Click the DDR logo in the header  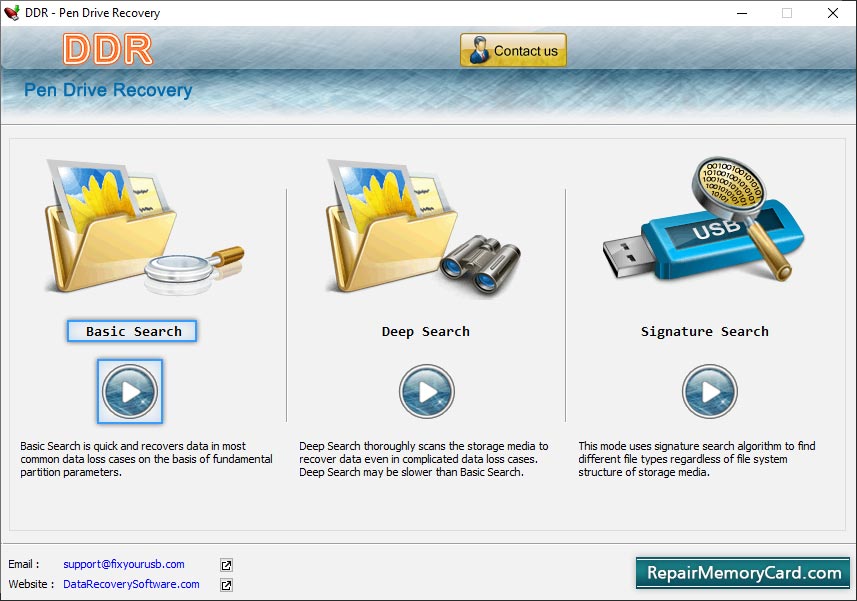pyautogui.click(x=108, y=49)
